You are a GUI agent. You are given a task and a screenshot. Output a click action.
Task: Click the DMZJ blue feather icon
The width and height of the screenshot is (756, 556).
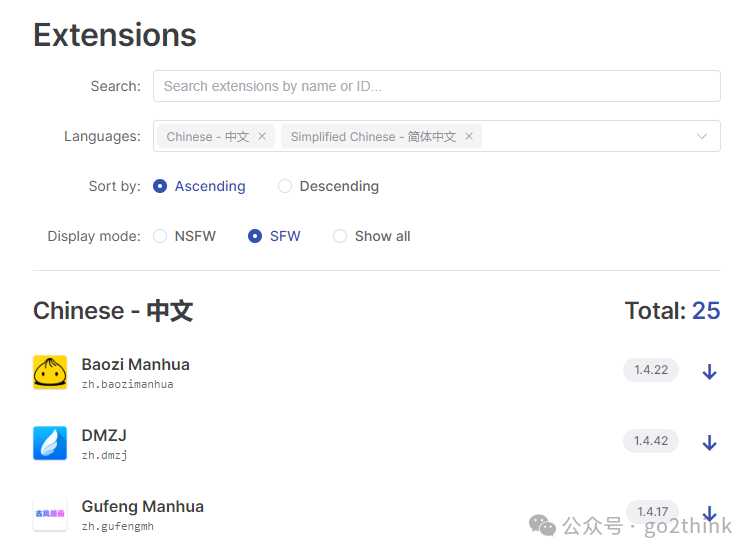50,443
